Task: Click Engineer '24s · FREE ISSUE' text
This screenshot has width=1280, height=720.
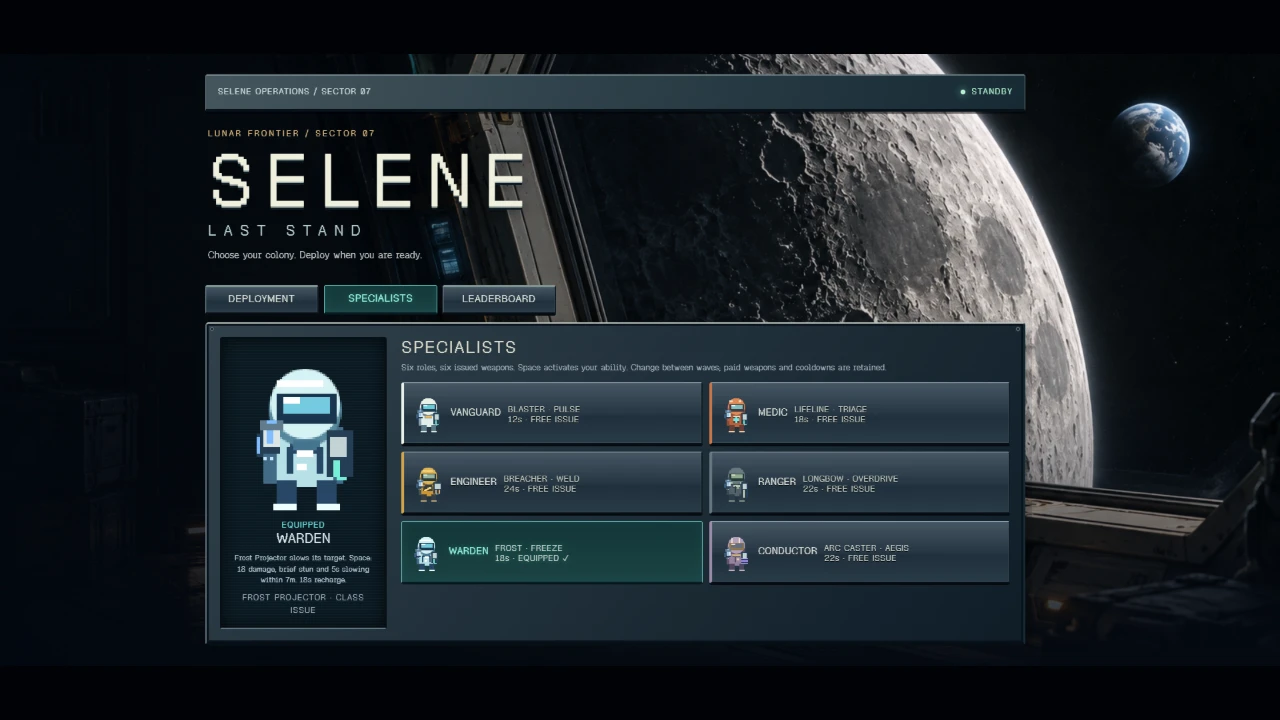Action: coord(540,489)
